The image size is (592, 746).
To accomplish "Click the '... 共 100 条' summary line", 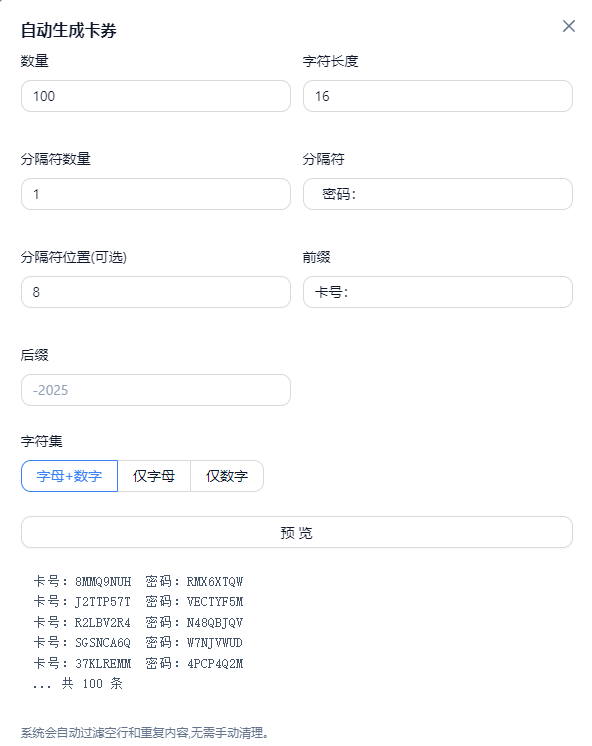I will [78, 684].
